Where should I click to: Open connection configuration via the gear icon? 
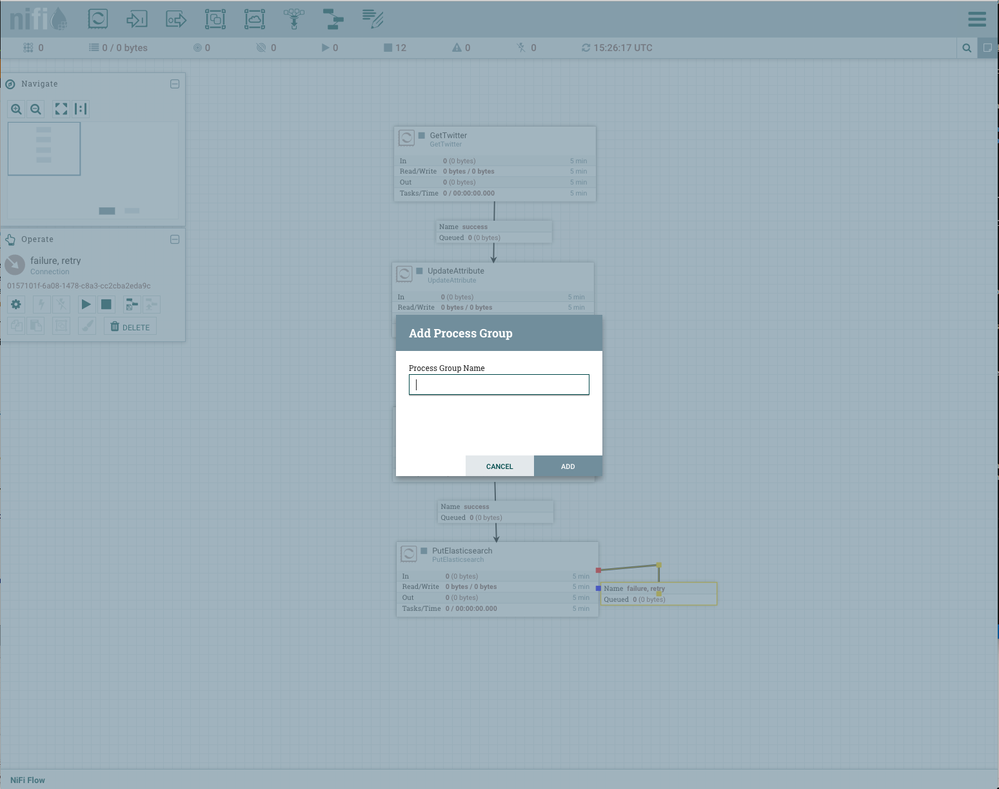pos(16,304)
